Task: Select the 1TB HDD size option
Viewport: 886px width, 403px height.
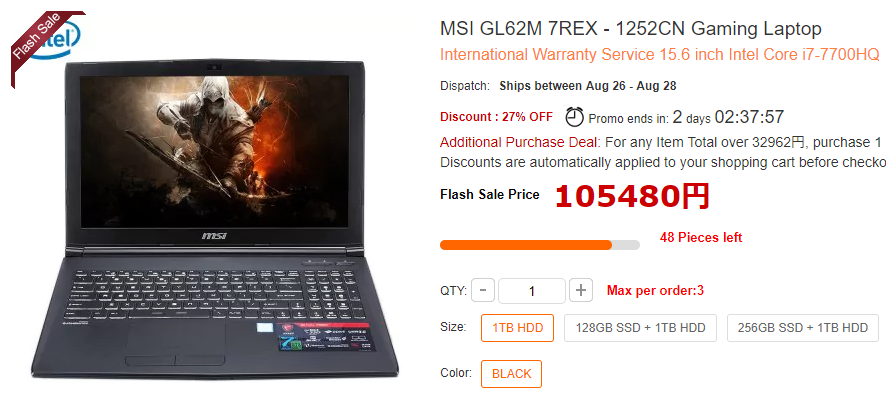Action: [x=518, y=328]
